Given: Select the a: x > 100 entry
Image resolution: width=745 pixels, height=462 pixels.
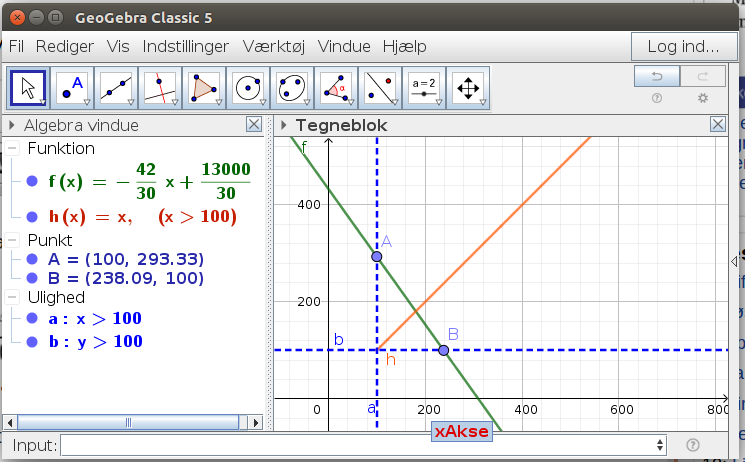Looking at the screenshot, I should click(x=95, y=318).
